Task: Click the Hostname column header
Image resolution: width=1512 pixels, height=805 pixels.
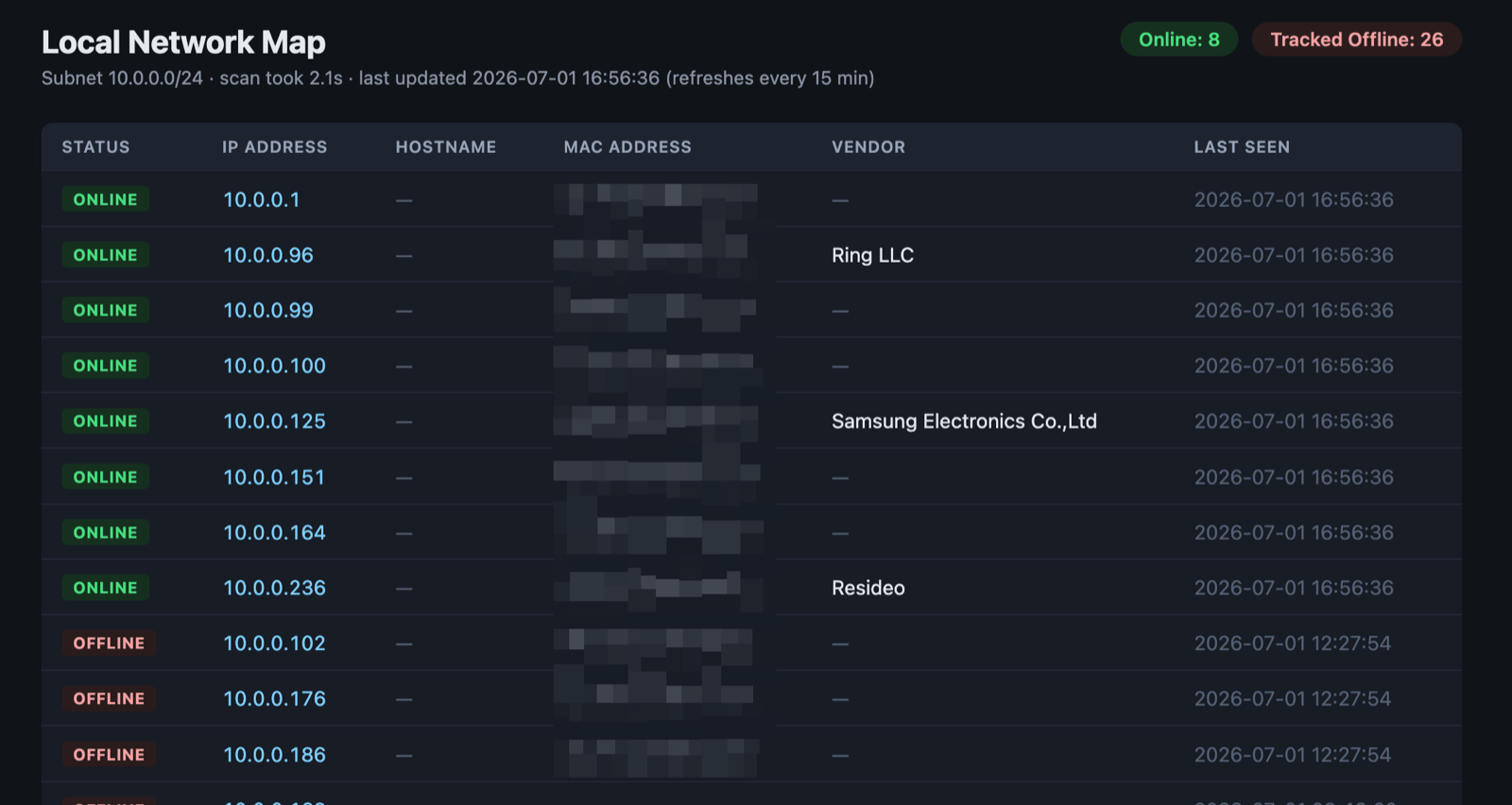Action: pyautogui.click(x=446, y=147)
